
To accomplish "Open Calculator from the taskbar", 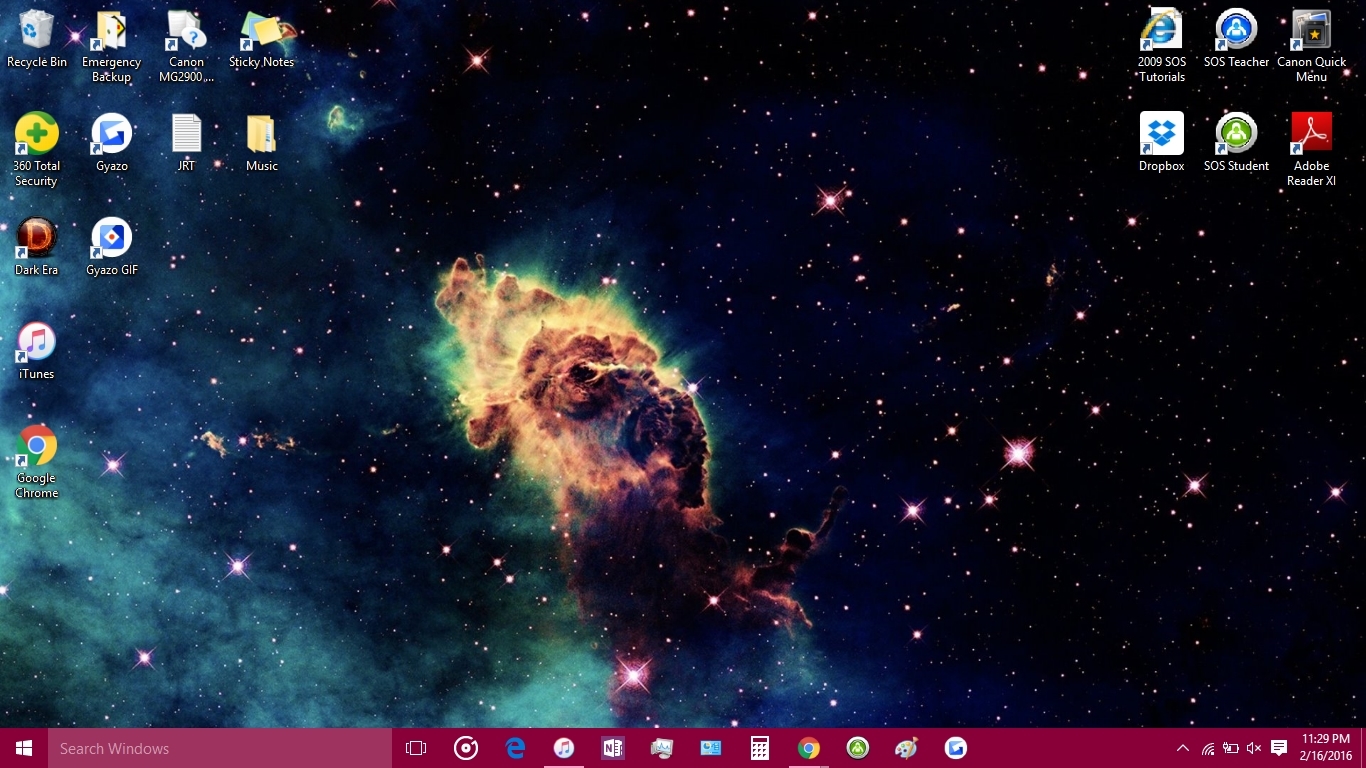I will [x=760, y=748].
